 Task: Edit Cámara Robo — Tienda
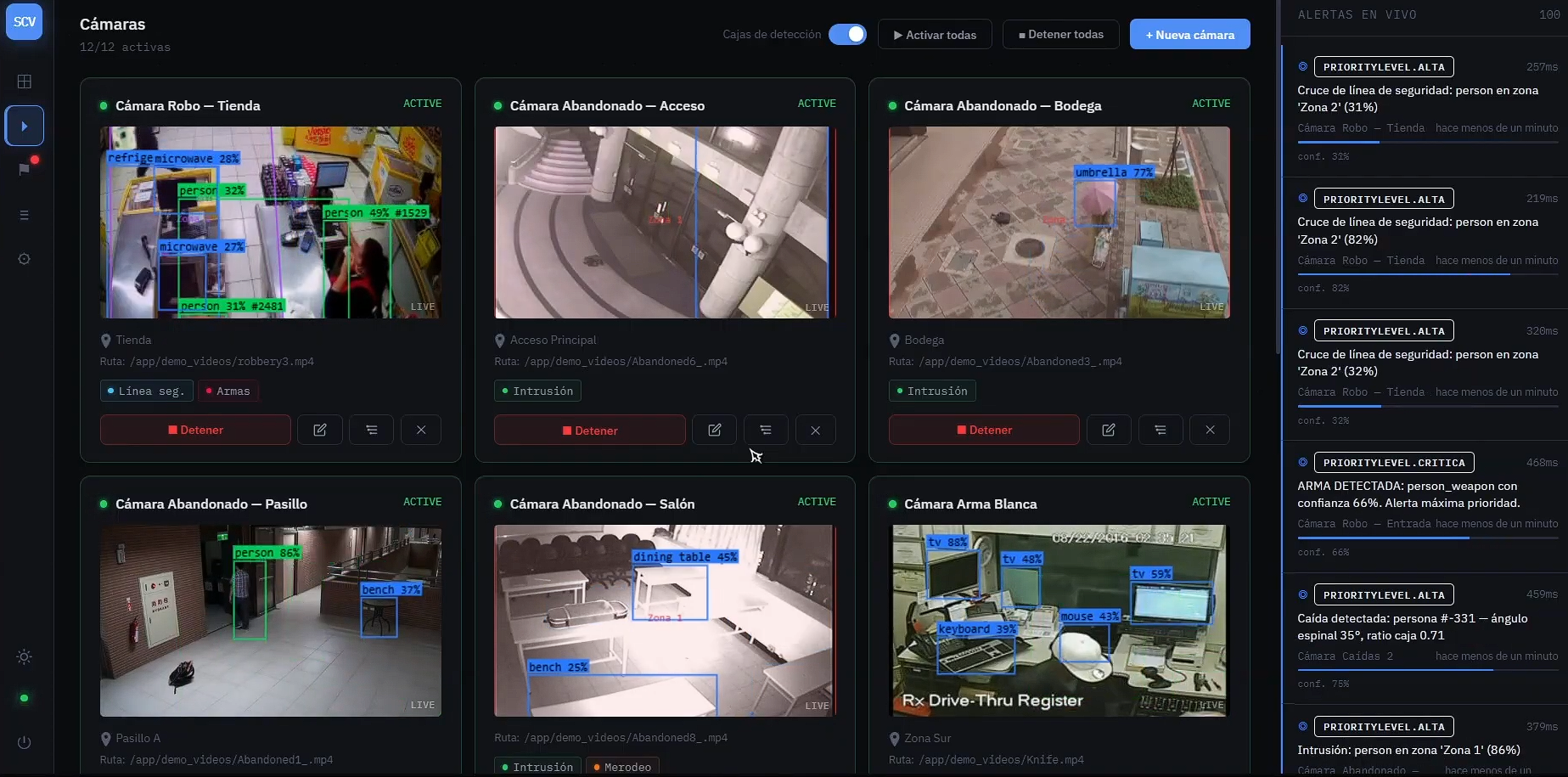tap(320, 430)
